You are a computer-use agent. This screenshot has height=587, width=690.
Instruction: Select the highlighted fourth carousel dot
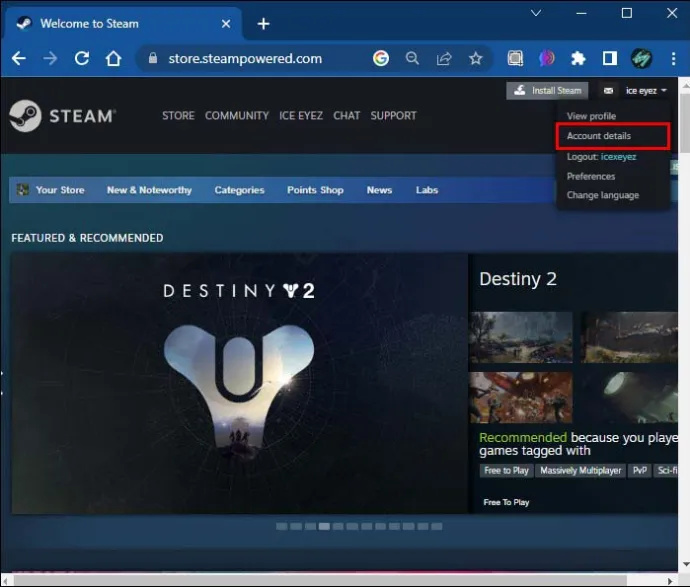pyautogui.click(x=324, y=526)
